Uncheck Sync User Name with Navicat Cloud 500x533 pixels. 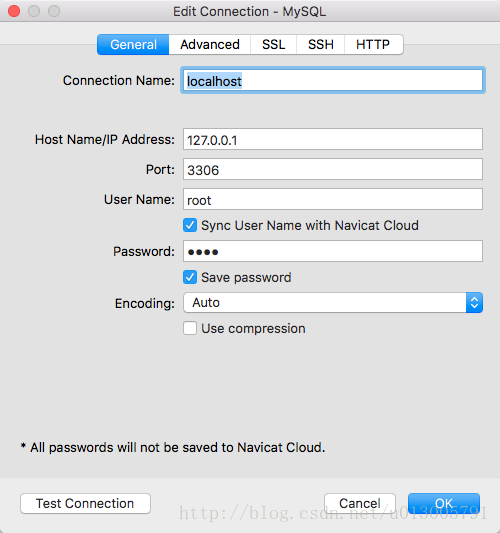pos(190,225)
